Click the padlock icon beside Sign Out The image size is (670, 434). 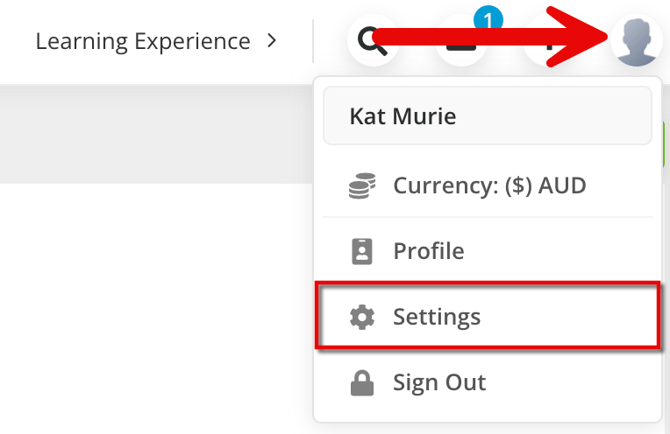tap(362, 382)
